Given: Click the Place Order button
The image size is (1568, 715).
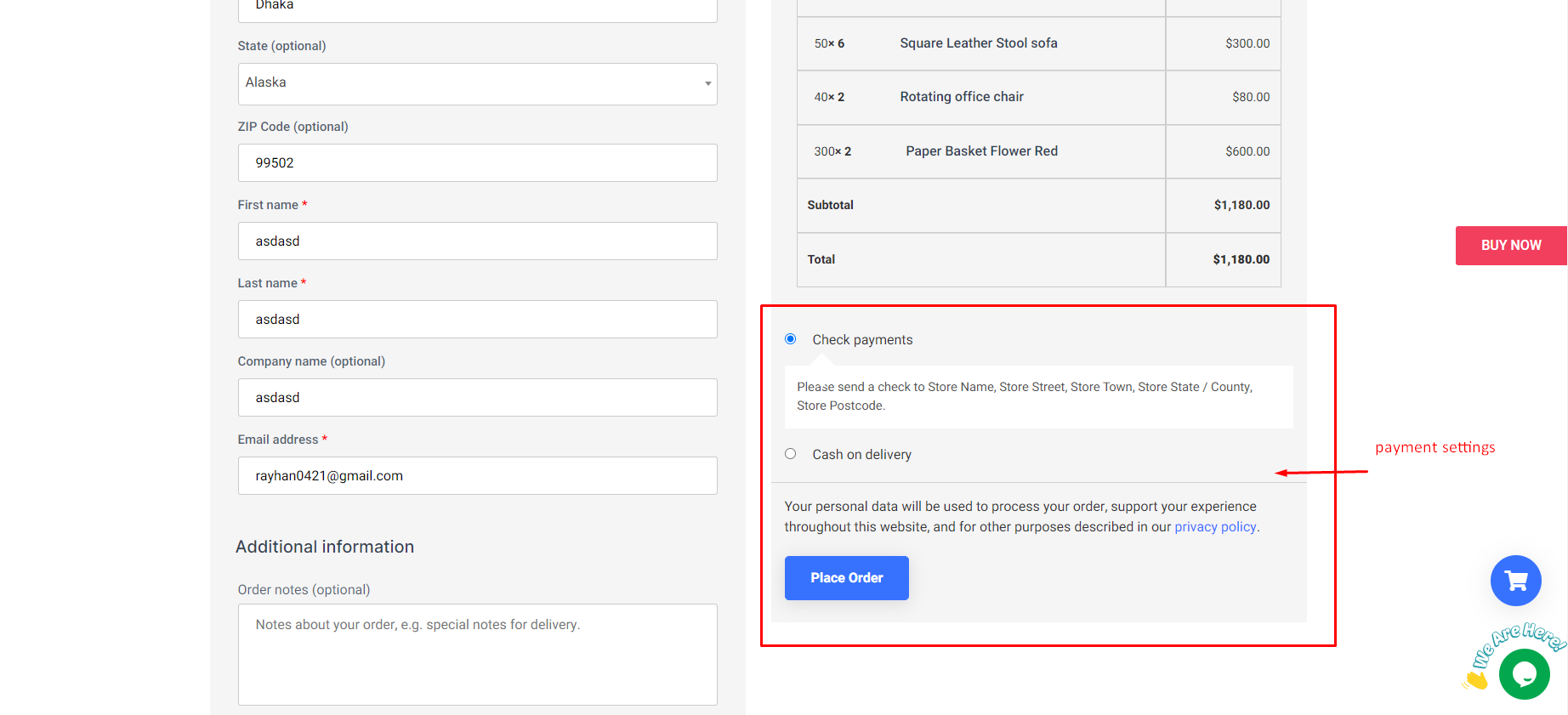Looking at the screenshot, I should click(x=846, y=578).
